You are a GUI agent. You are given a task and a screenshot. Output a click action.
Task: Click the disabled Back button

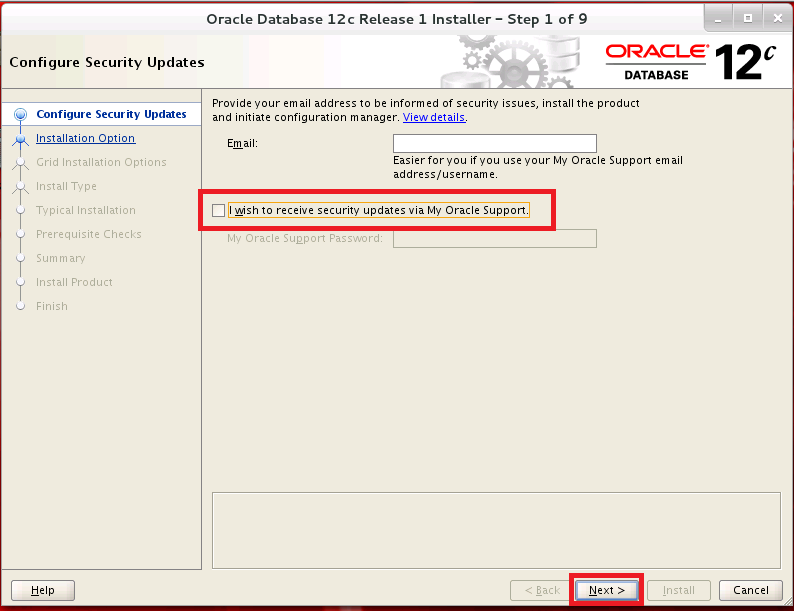[542, 590]
